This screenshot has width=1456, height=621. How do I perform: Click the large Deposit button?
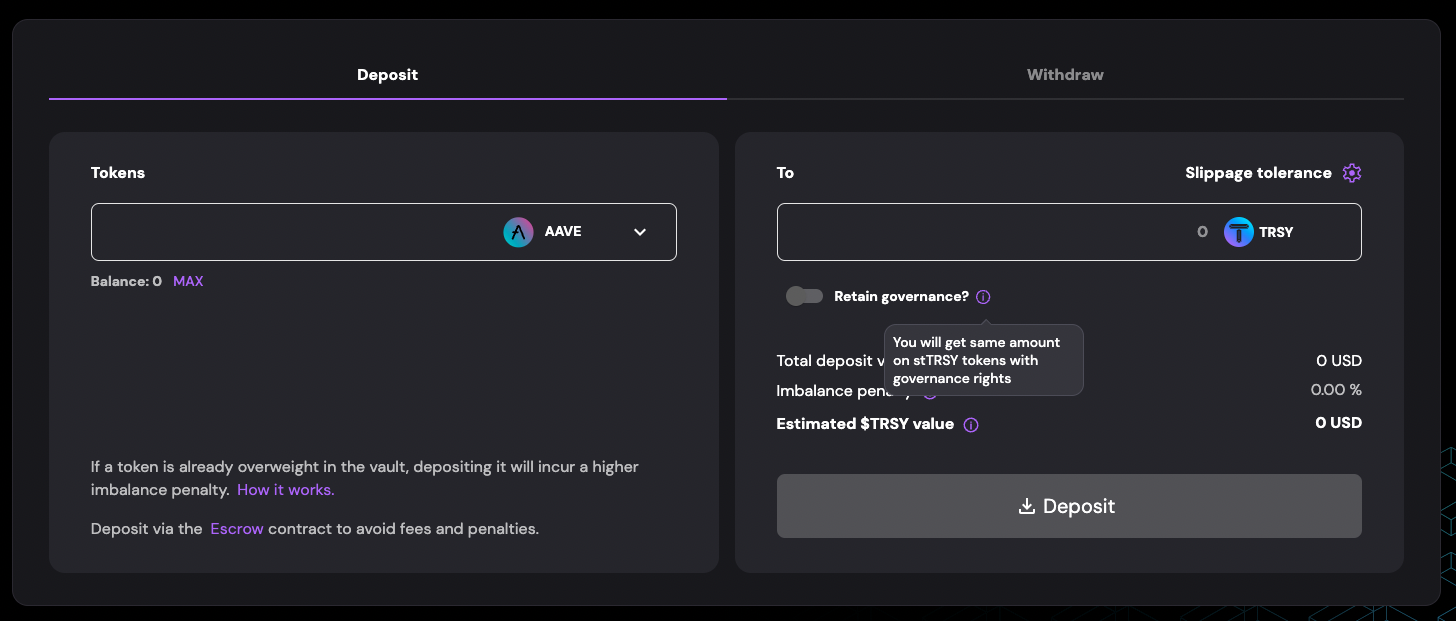(x=1069, y=506)
